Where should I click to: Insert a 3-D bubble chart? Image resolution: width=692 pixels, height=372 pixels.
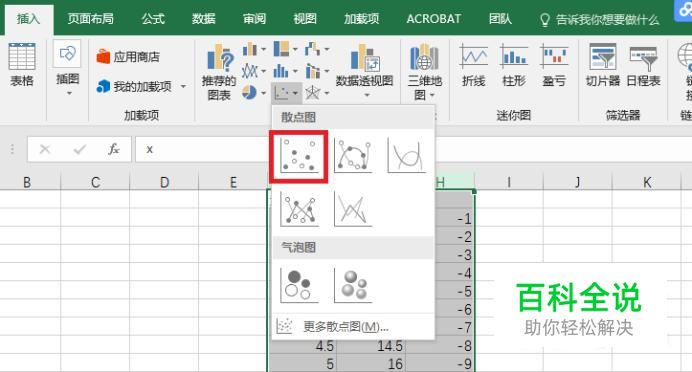[x=353, y=286]
